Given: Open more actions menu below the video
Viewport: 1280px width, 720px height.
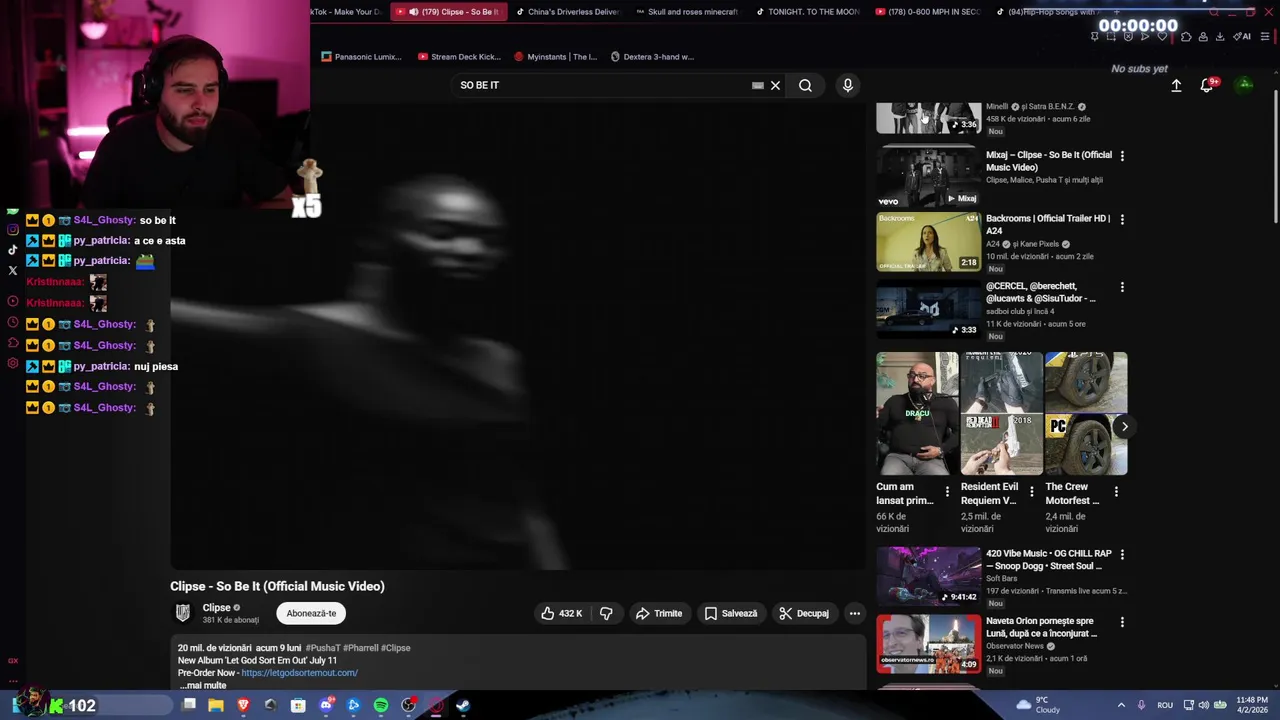Looking at the screenshot, I should [854, 613].
